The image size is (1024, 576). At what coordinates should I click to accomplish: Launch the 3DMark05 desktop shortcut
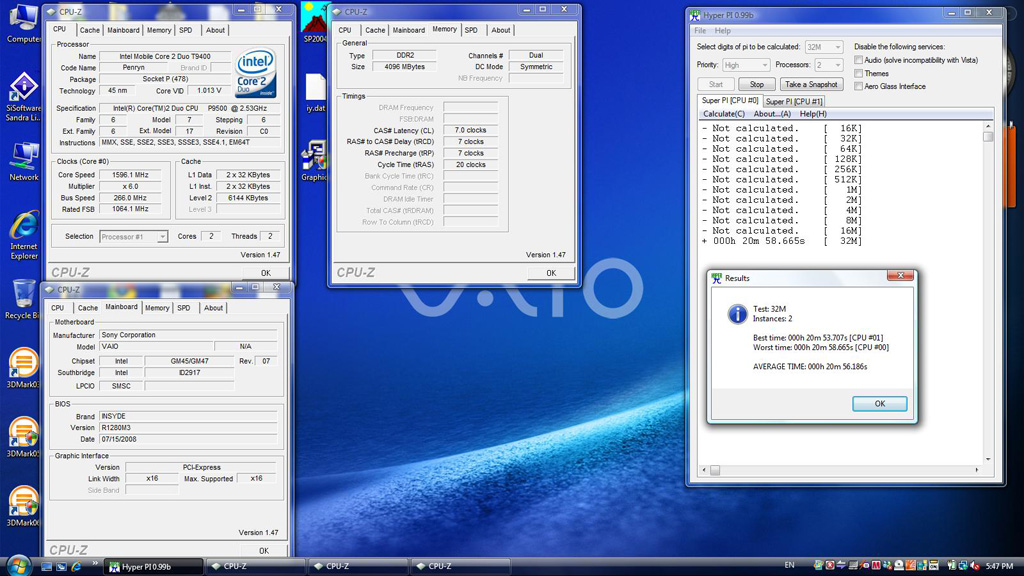pyautogui.click(x=24, y=438)
